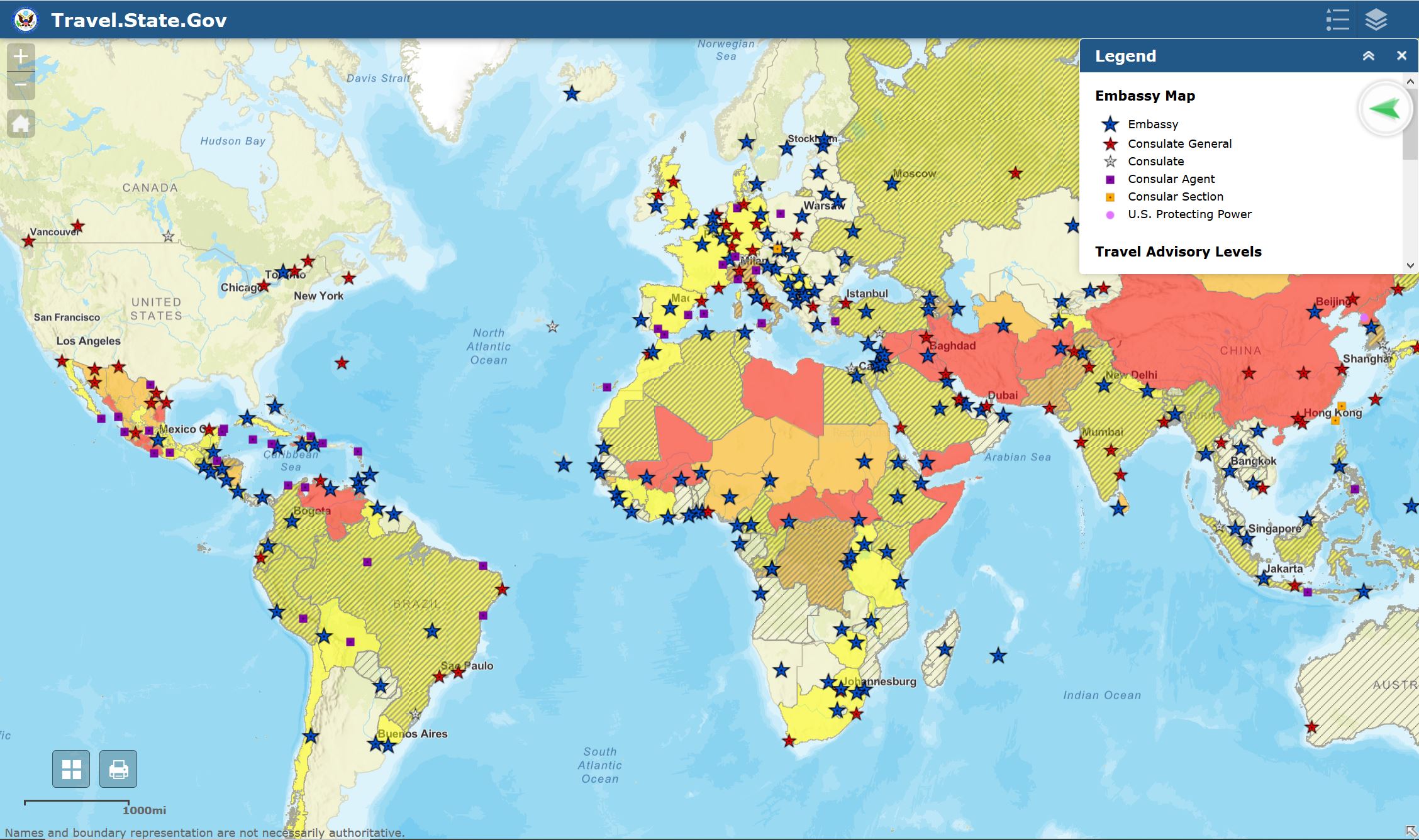Select the embassy star at Buenos Aires
This screenshot has height=840, width=1419.
click(x=376, y=744)
